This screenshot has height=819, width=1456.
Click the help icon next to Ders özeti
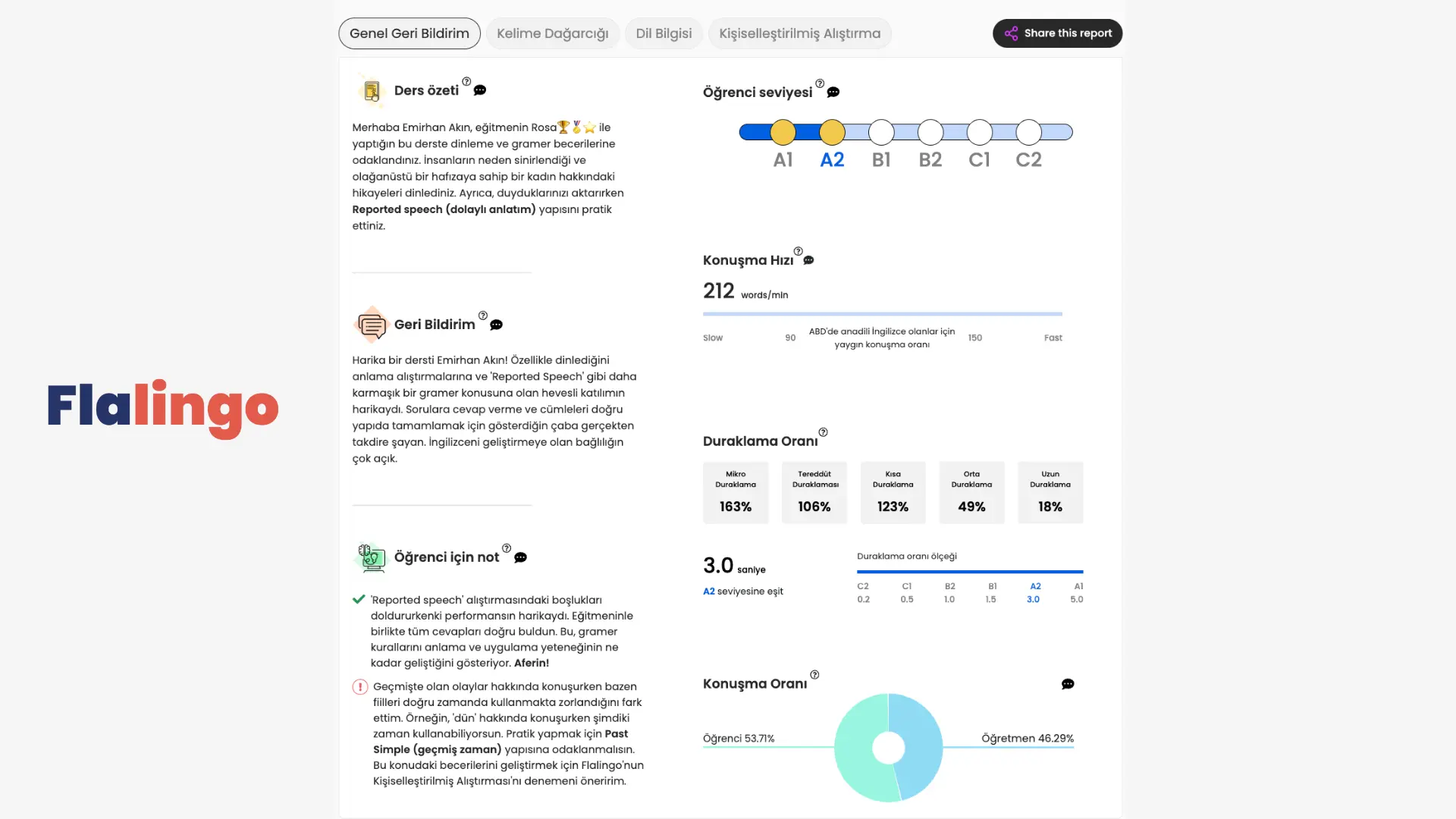pos(467,82)
